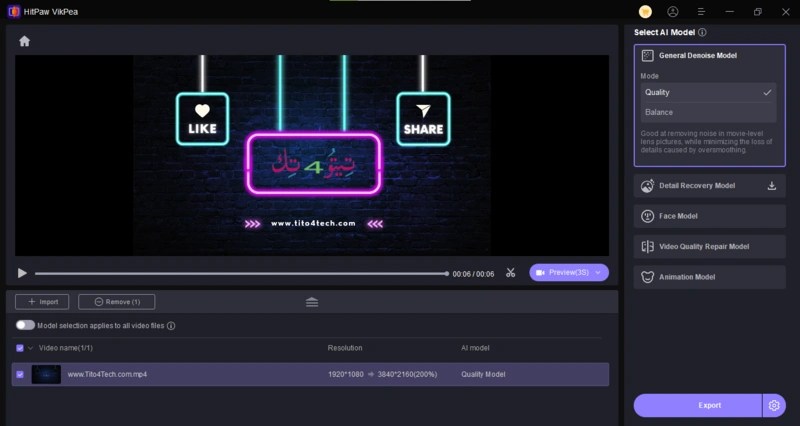The height and width of the screenshot is (426, 800).
Task: Collapse the file list panel handle
Action: (x=312, y=302)
